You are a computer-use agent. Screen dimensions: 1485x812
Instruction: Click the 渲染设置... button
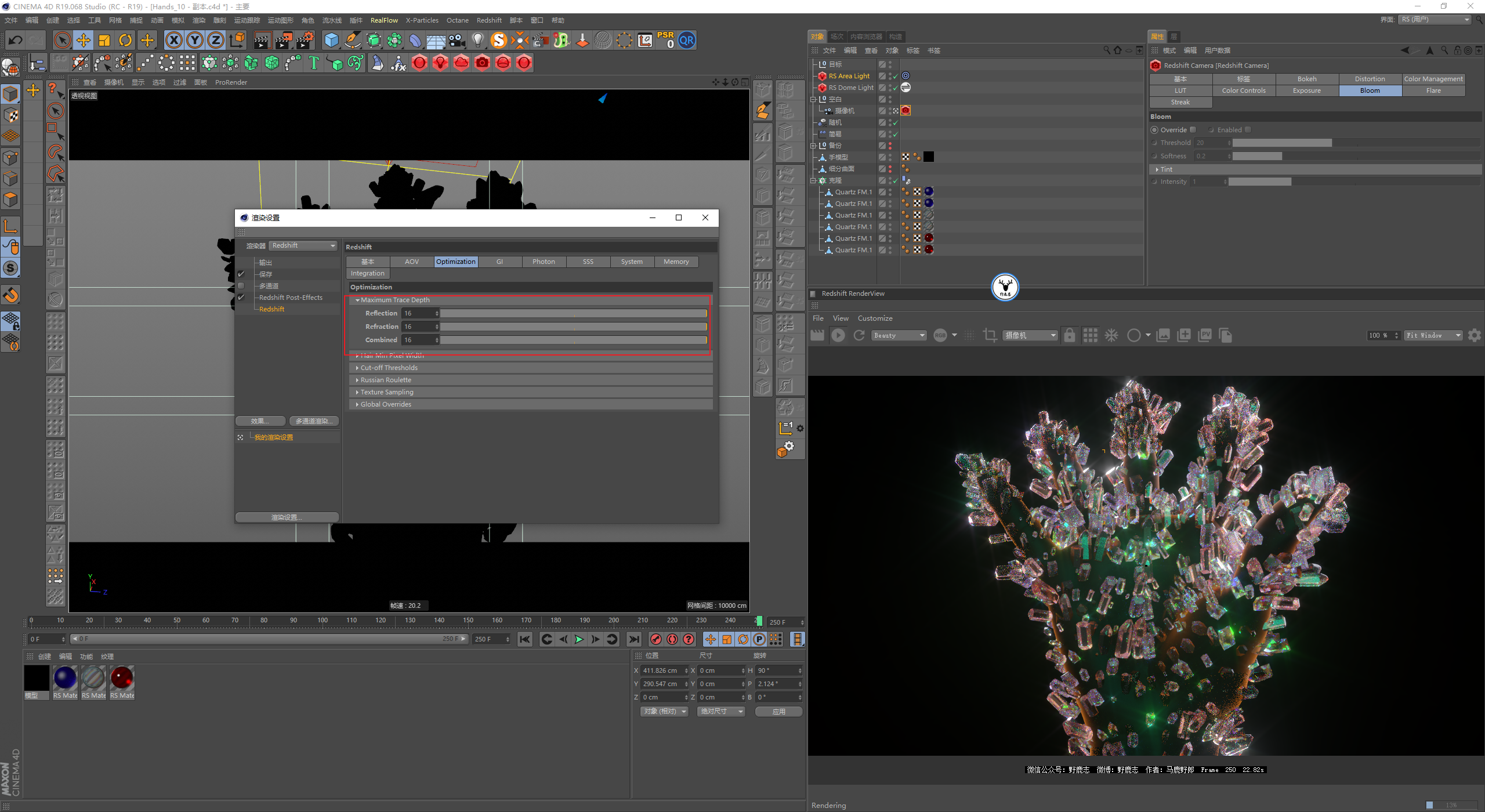287,517
